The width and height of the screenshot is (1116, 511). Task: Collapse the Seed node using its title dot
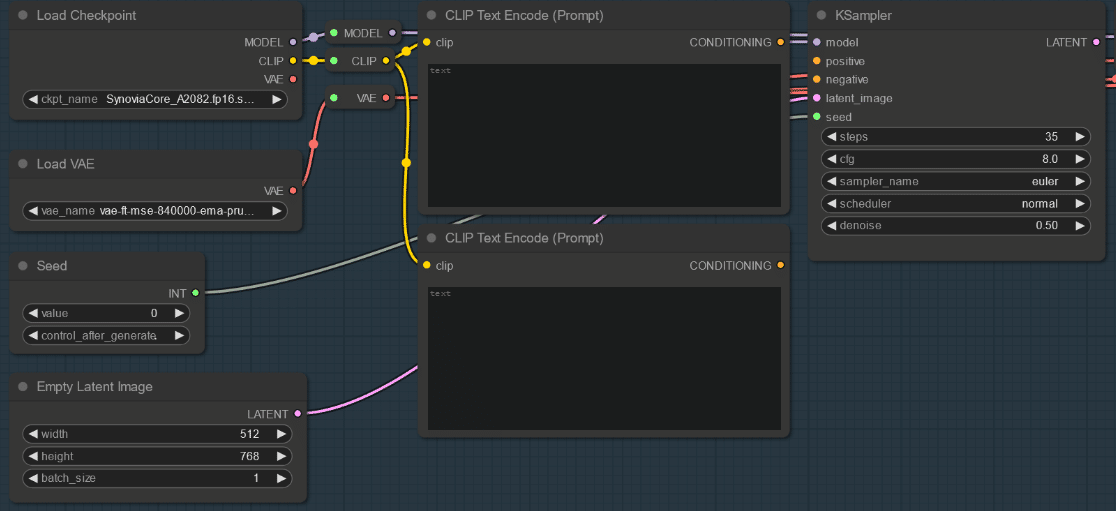click(23, 266)
